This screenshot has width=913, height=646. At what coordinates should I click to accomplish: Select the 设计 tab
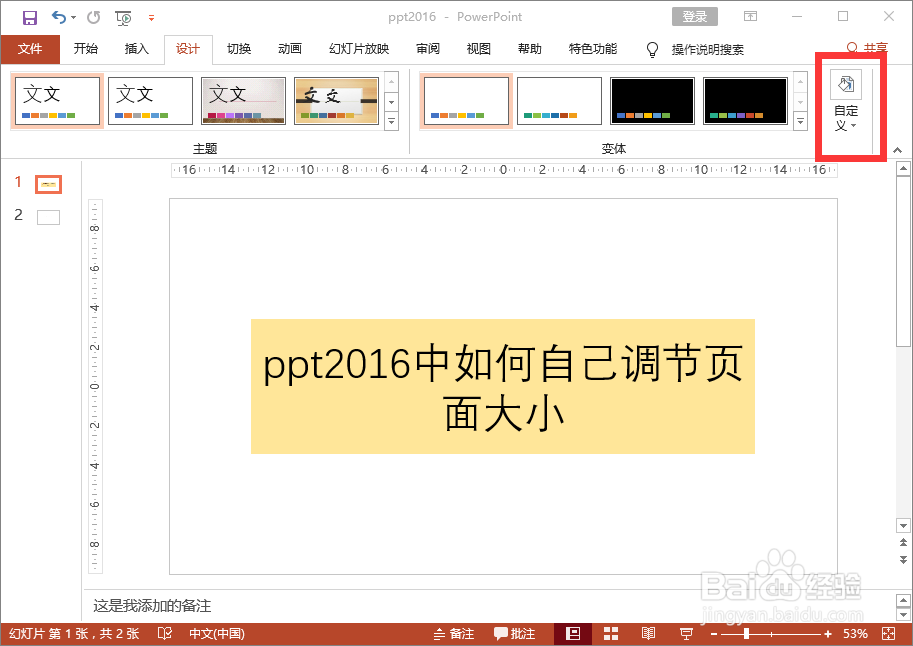(188, 49)
